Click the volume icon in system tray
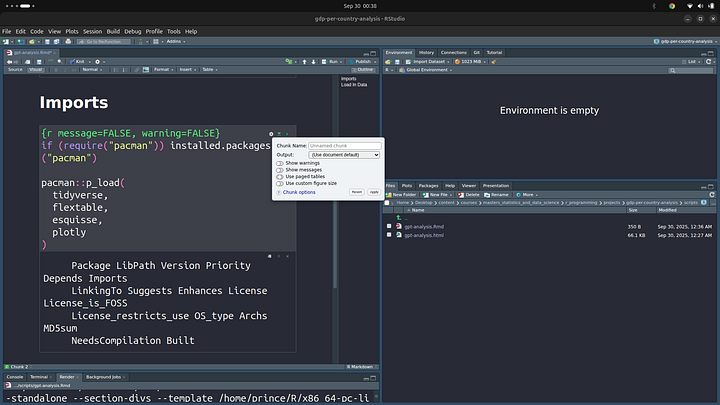Image resolution: width=720 pixels, height=405 pixels. 700,6
